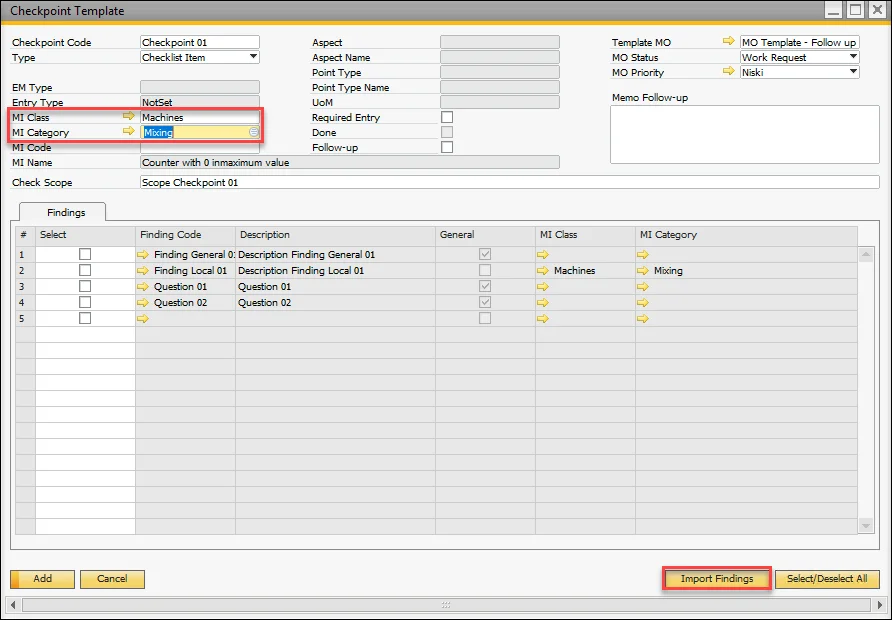Image resolution: width=892 pixels, height=620 pixels.
Task: Click link arrow beside Finding Local 01
Action: click(x=143, y=270)
